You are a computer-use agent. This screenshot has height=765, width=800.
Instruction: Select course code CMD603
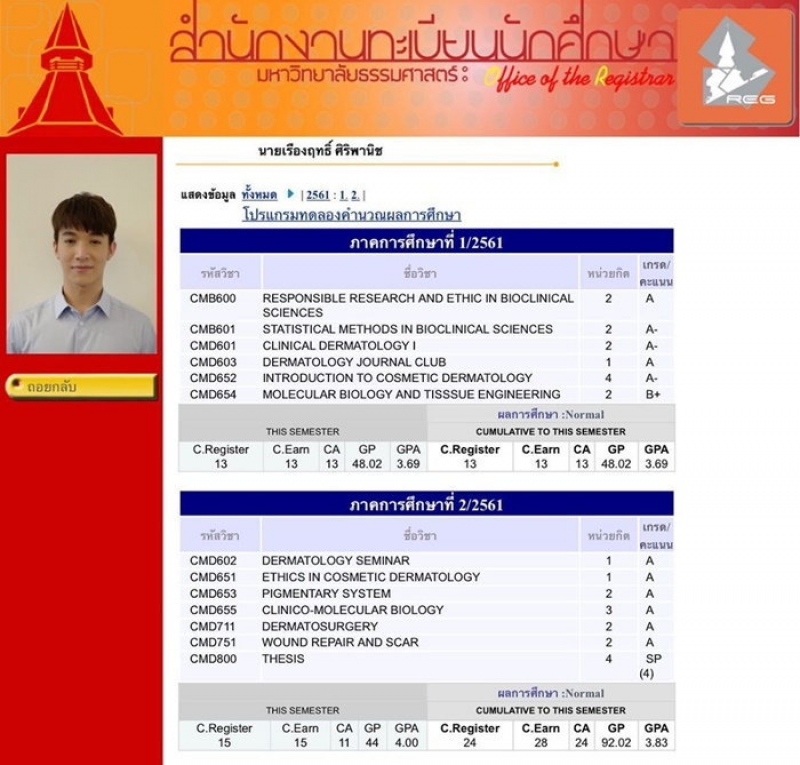[213, 362]
